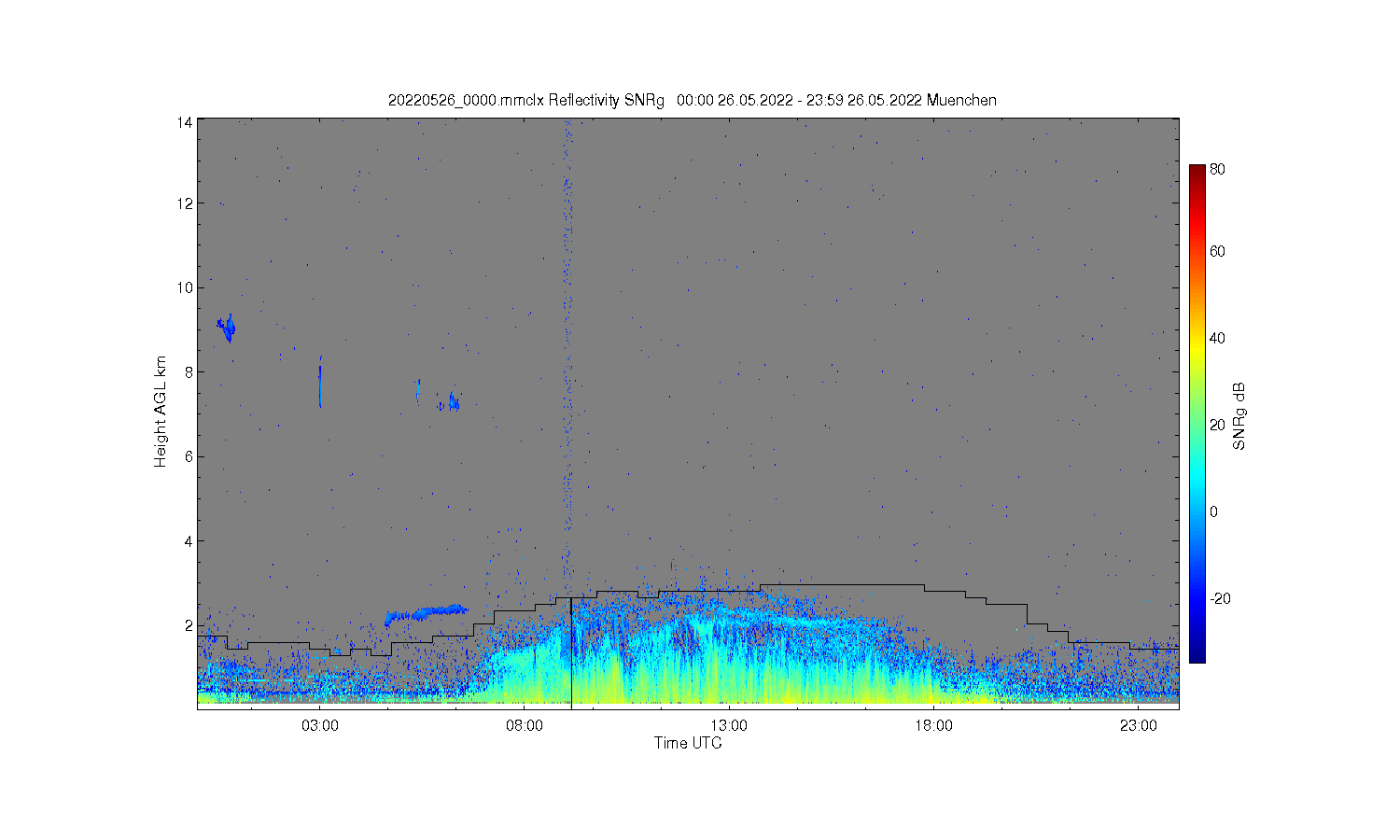Click the plot title text at top
1400x840 pixels.
692,100
